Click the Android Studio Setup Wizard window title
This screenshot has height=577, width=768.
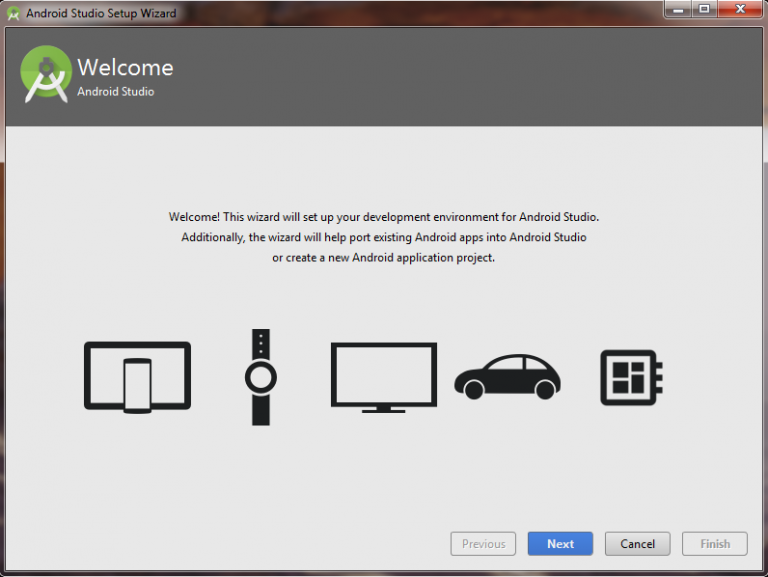point(101,13)
